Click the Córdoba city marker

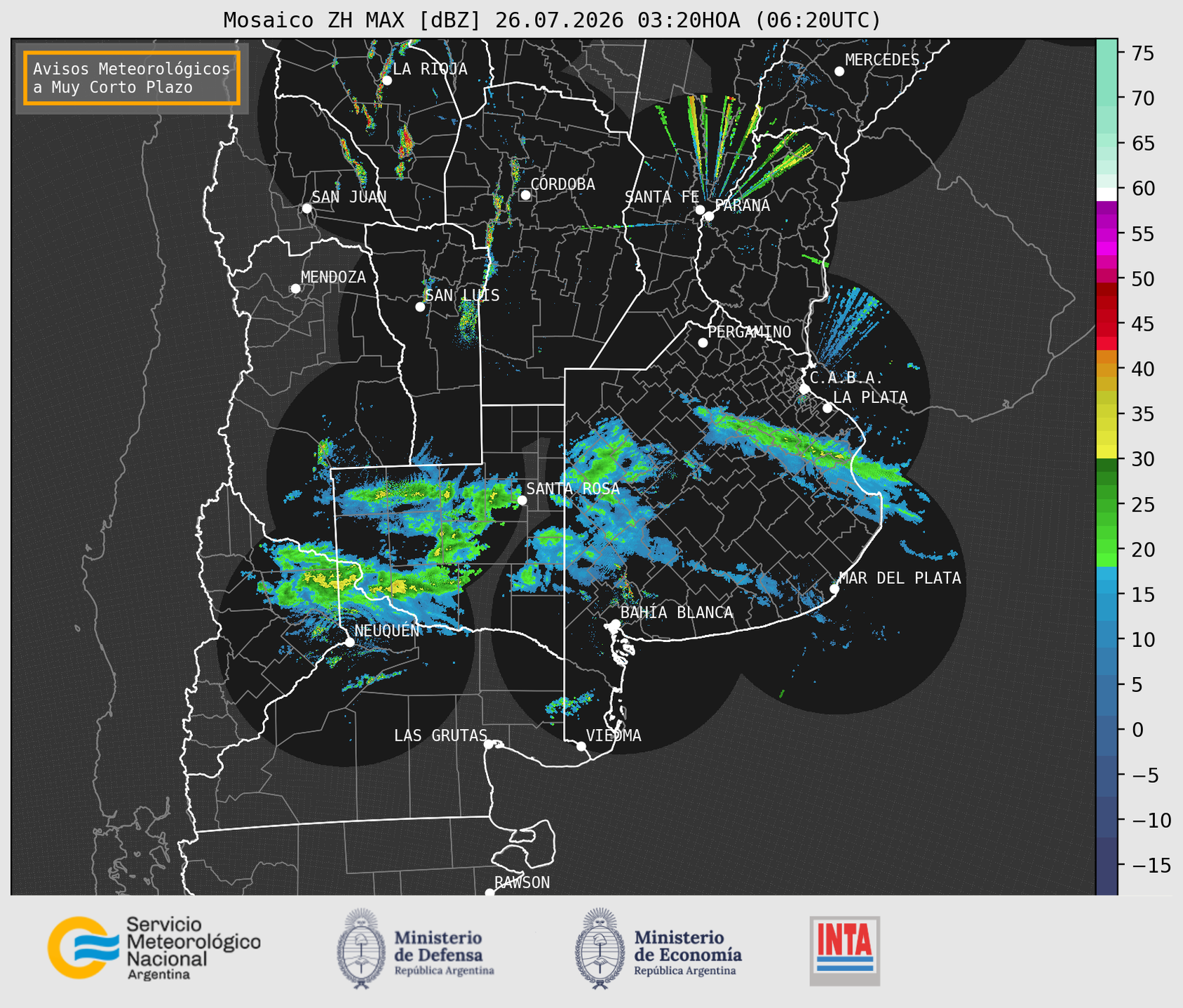pos(525,195)
